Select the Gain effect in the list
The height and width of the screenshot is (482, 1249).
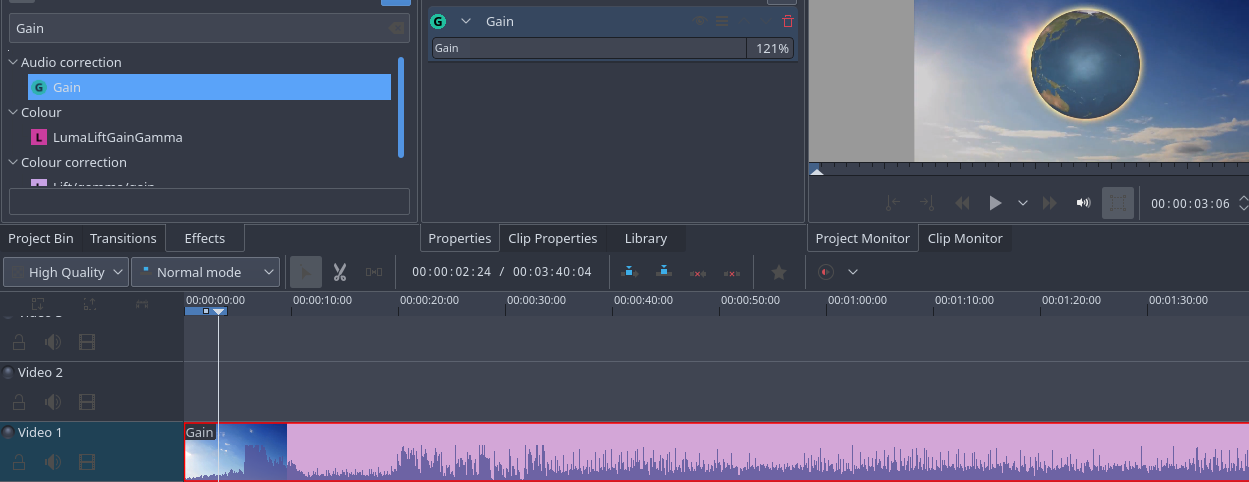(x=210, y=87)
